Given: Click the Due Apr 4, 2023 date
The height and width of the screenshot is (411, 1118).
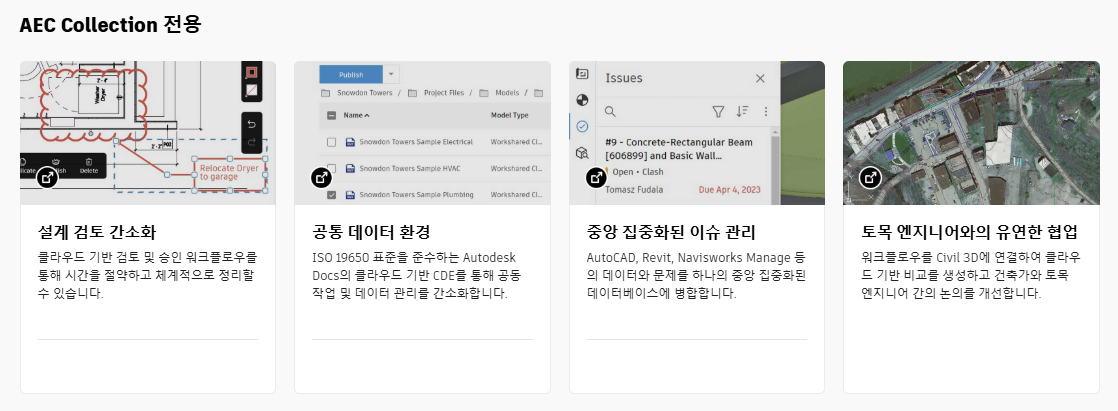Looking at the screenshot, I should click(x=729, y=190).
